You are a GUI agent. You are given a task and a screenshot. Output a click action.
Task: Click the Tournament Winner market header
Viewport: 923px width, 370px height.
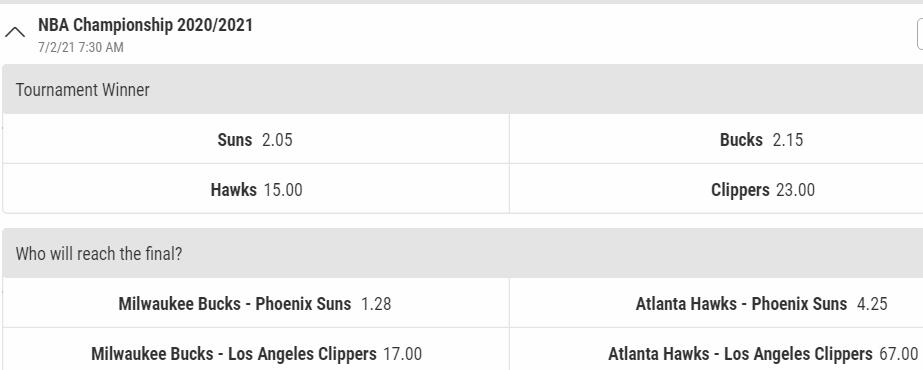coord(463,89)
